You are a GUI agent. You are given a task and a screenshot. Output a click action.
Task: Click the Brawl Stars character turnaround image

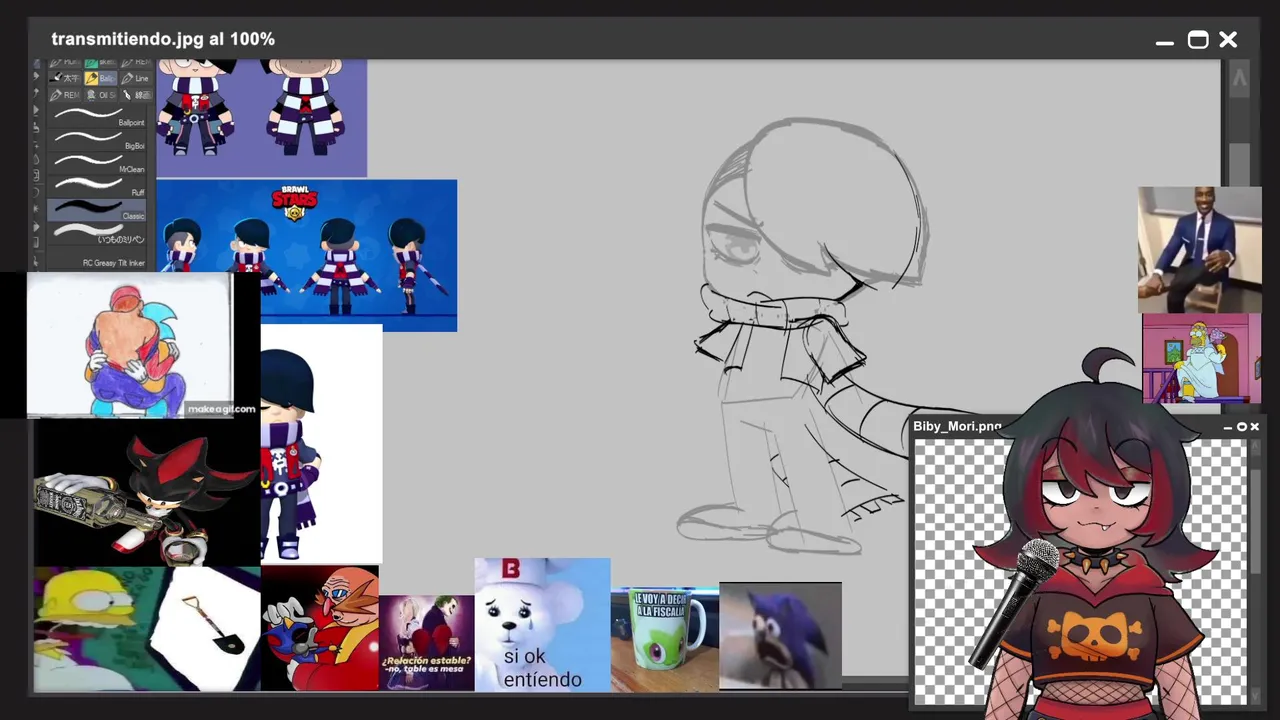tap(307, 255)
